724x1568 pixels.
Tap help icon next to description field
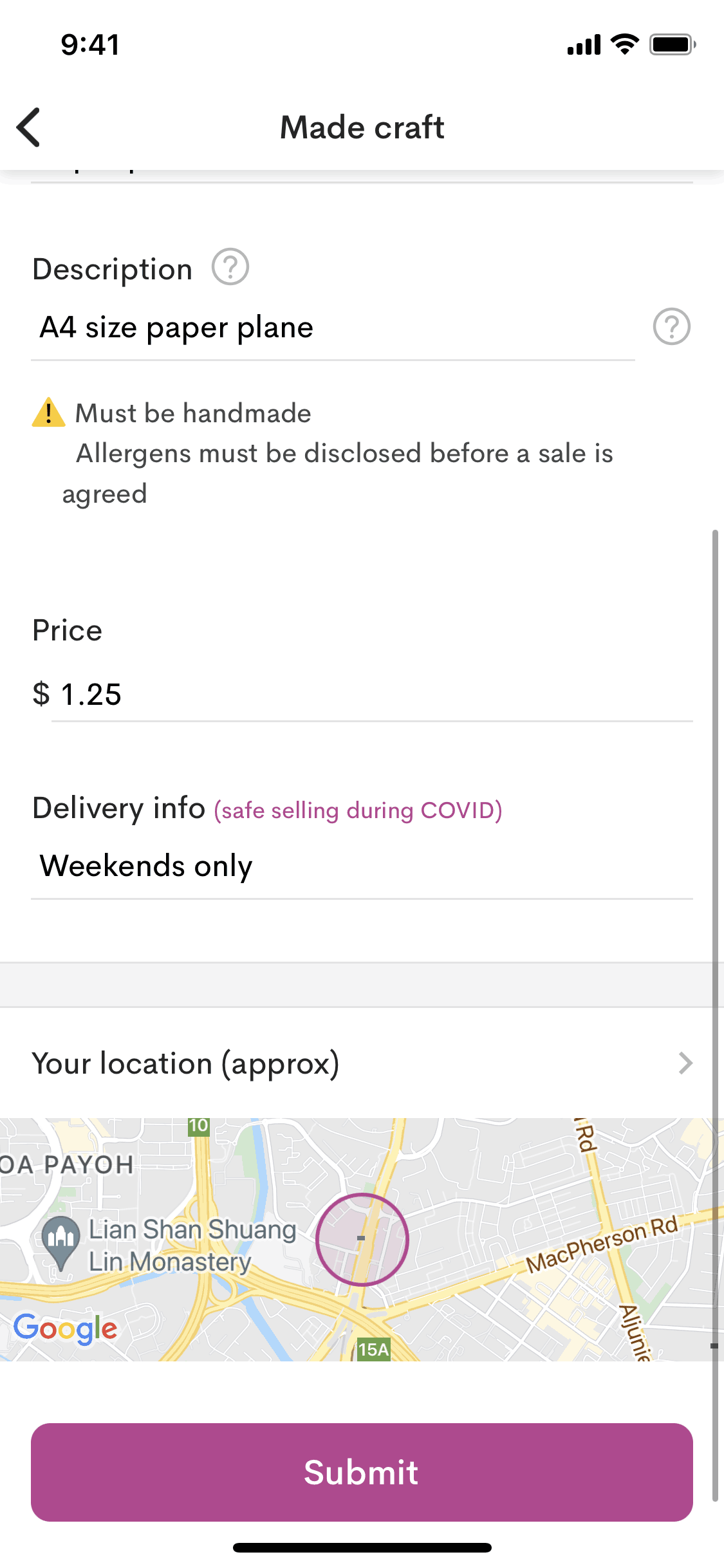click(x=671, y=327)
